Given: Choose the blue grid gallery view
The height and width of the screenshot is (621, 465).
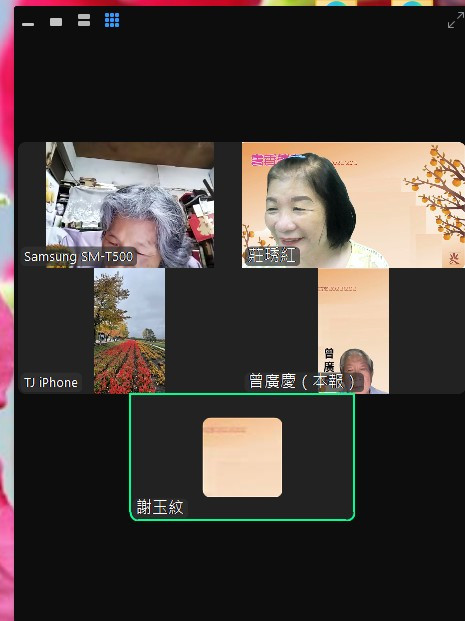Looking at the screenshot, I should pos(112,20).
